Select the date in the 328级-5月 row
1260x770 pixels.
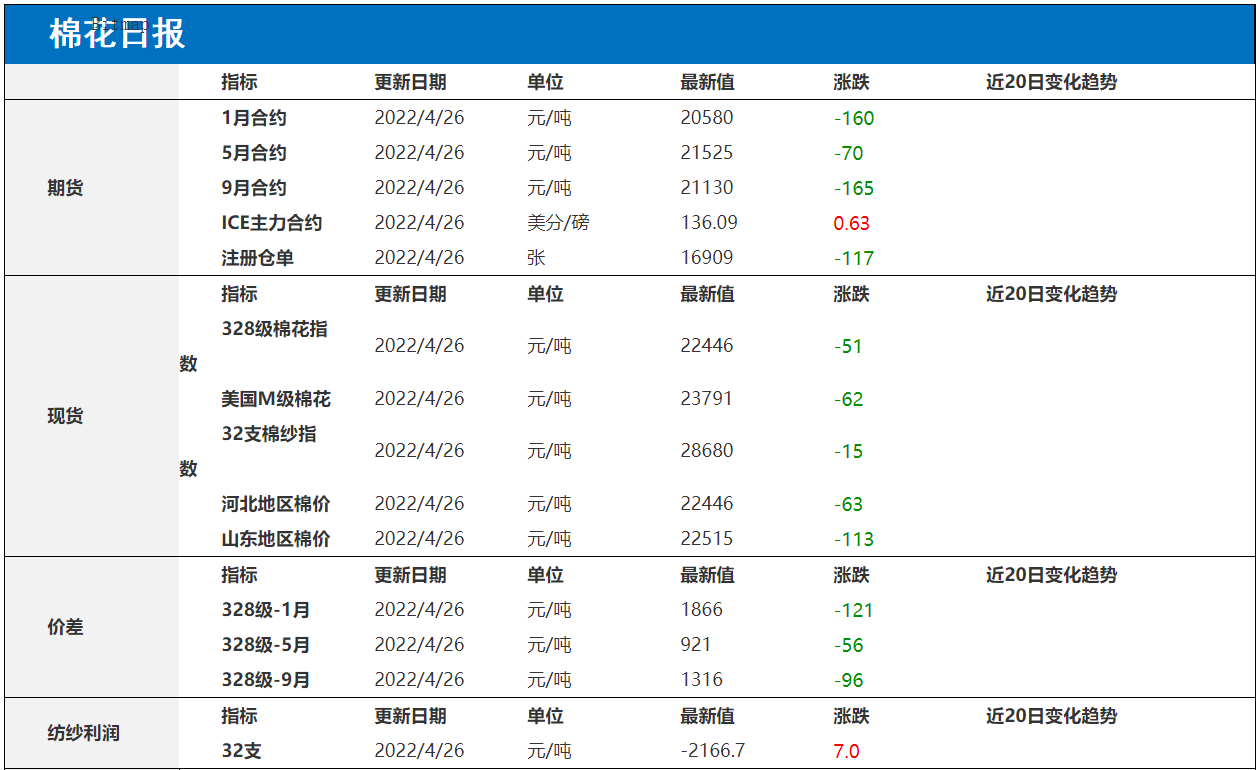(x=420, y=645)
